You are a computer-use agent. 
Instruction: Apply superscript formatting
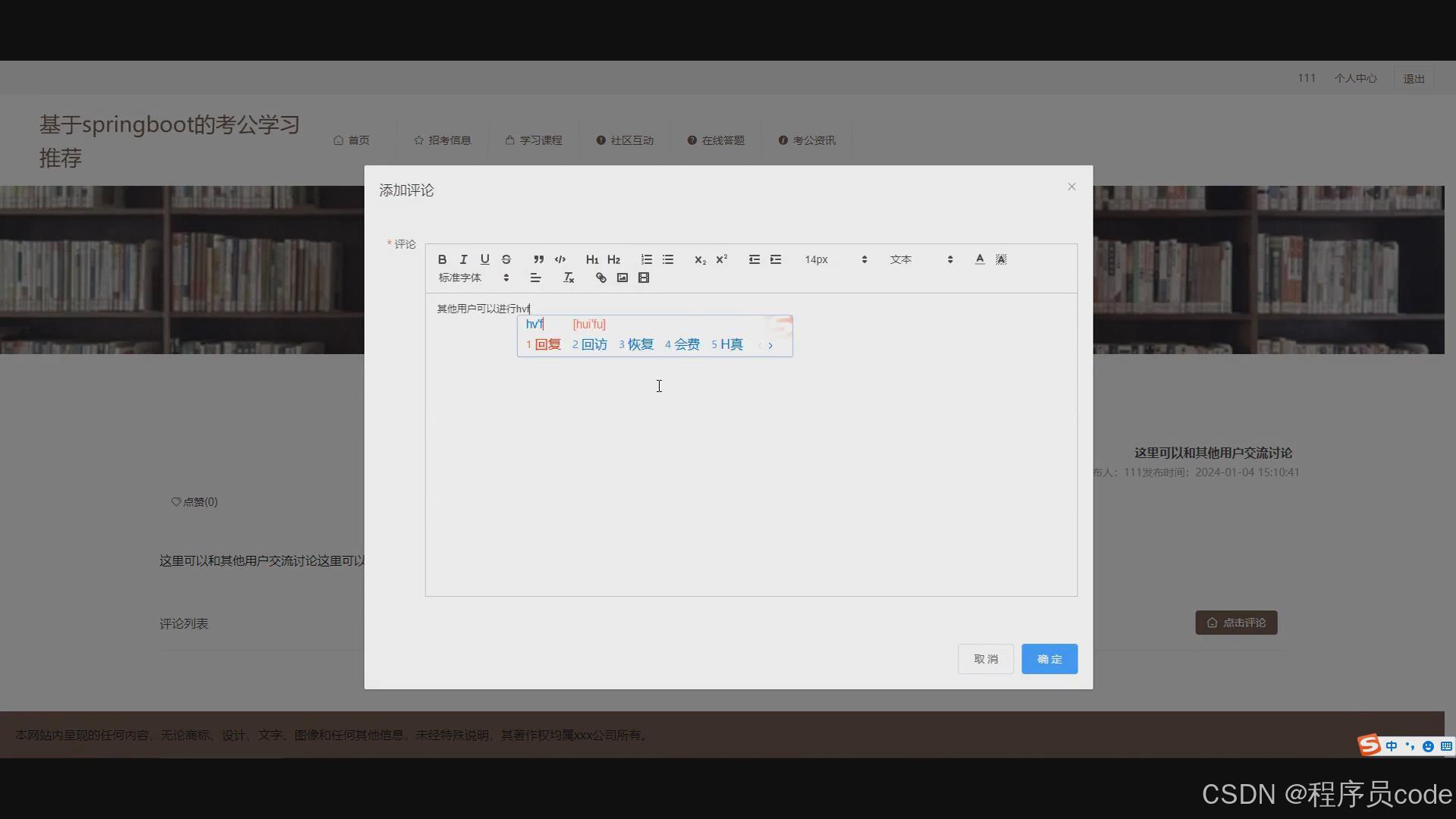(x=721, y=259)
